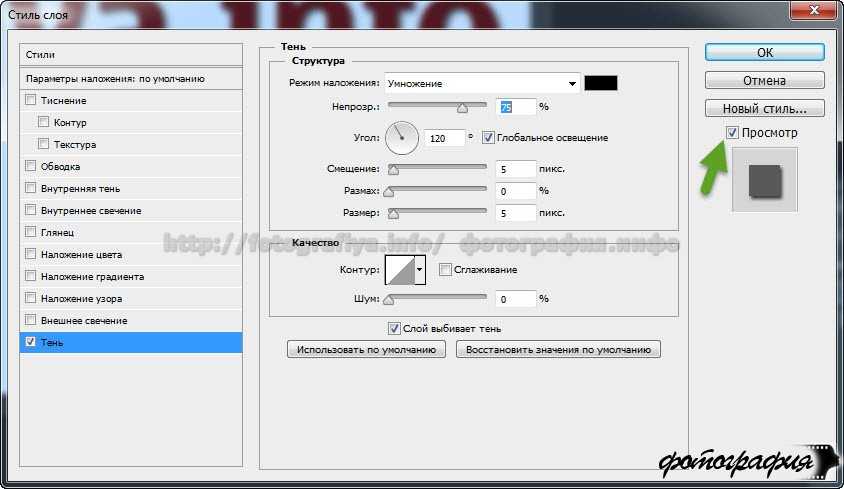Click the angle dial control

click(x=402, y=135)
